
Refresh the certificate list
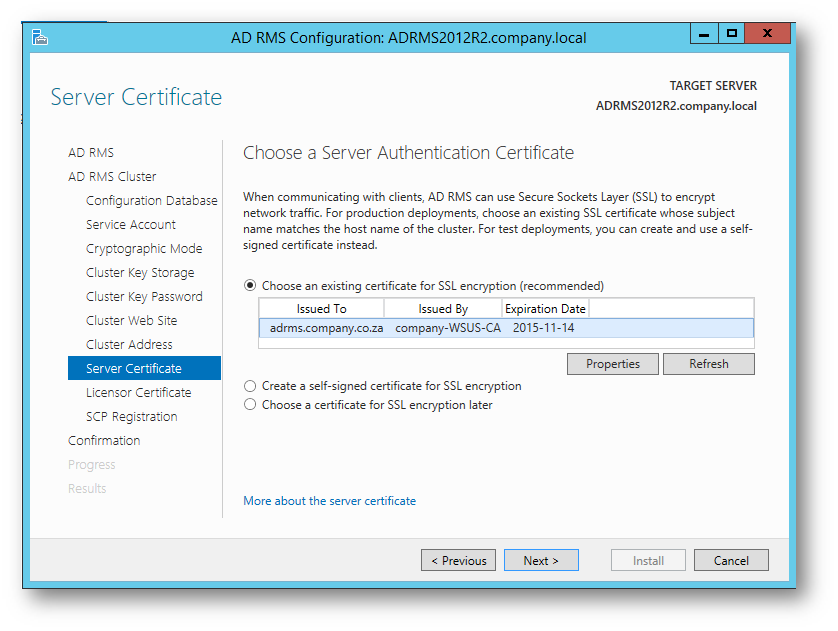[x=709, y=364]
